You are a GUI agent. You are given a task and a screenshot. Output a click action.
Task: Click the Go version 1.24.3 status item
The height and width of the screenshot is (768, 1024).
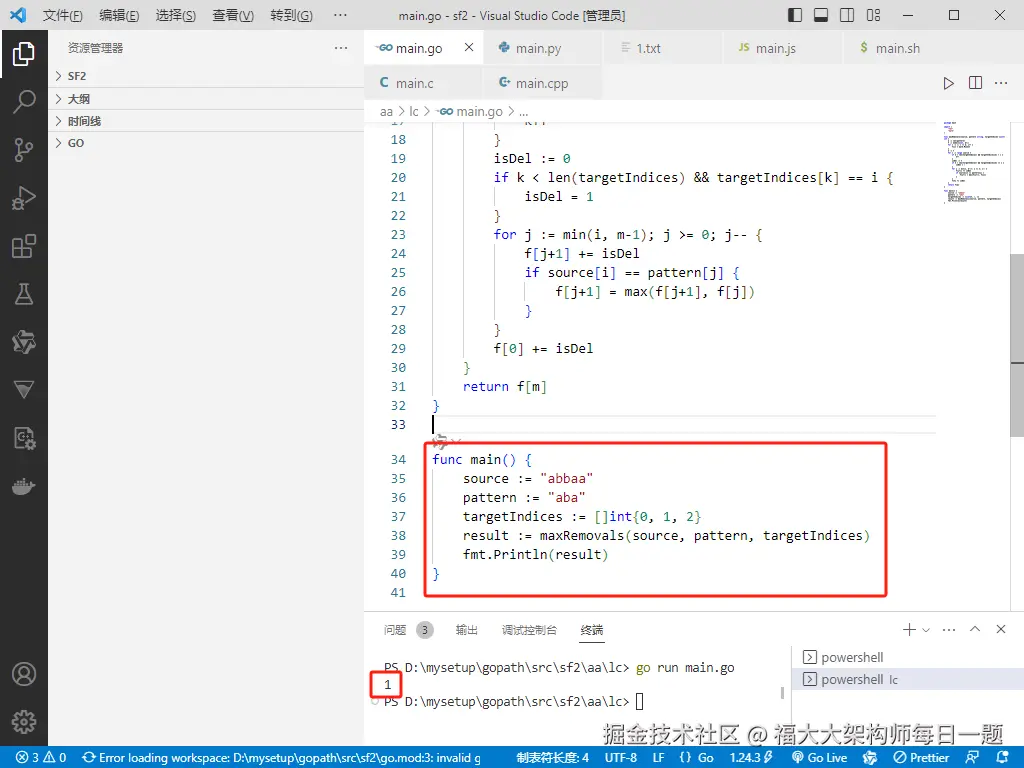(x=751, y=758)
